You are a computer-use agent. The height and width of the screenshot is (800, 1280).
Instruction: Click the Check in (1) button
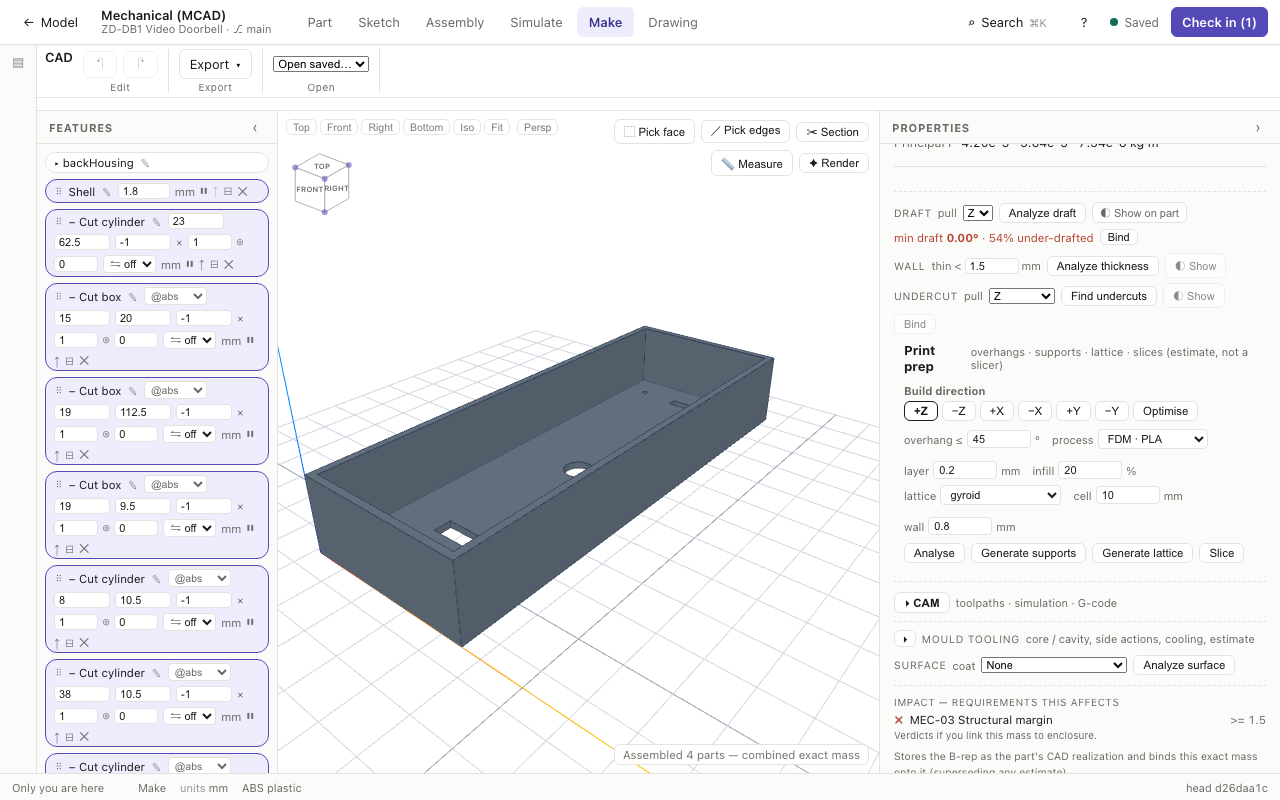(1219, 22)
